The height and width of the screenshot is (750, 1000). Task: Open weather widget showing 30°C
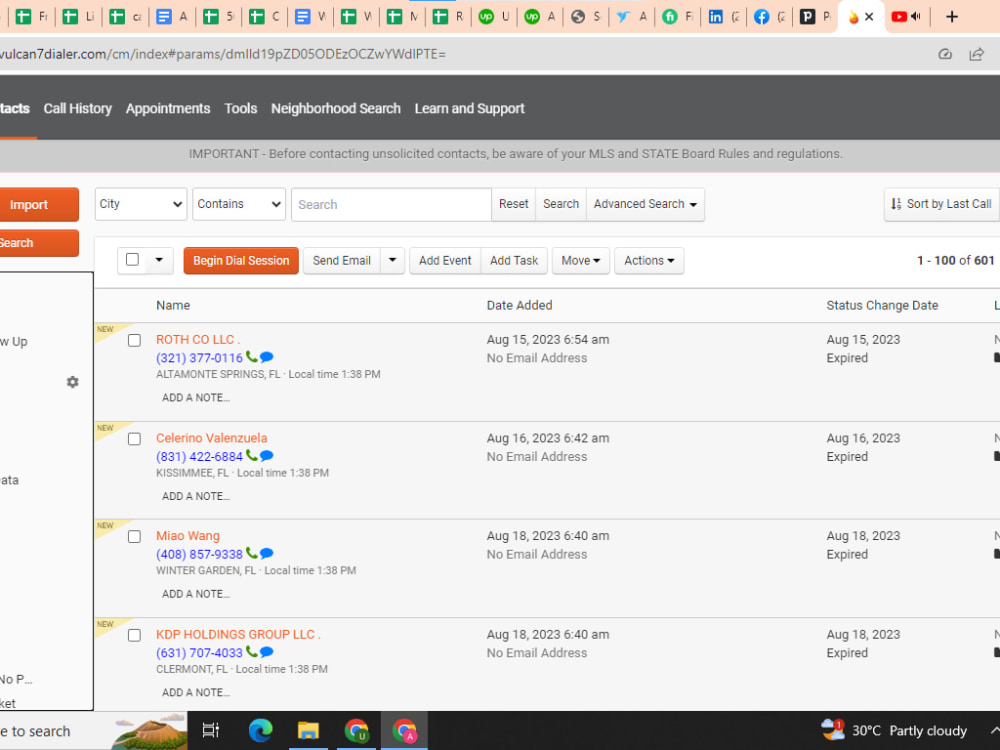pos(893,730)
